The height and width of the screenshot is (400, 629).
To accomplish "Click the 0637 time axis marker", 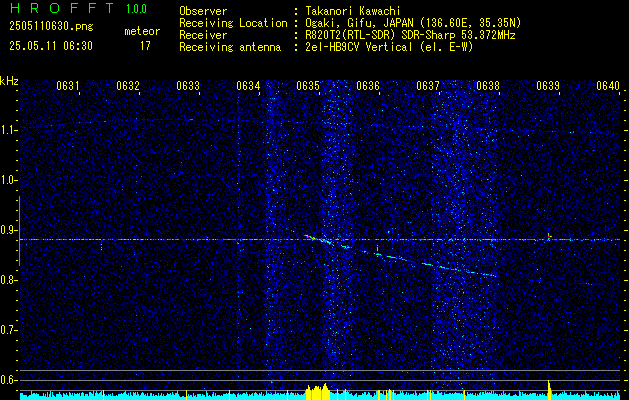I will pos(428,86).
